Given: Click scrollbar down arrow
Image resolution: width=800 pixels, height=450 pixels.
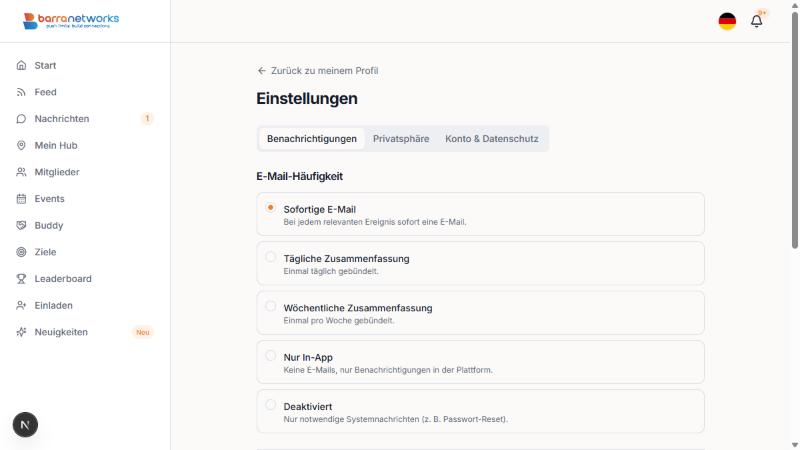Looking at the screenshot, I should point(795,445).
